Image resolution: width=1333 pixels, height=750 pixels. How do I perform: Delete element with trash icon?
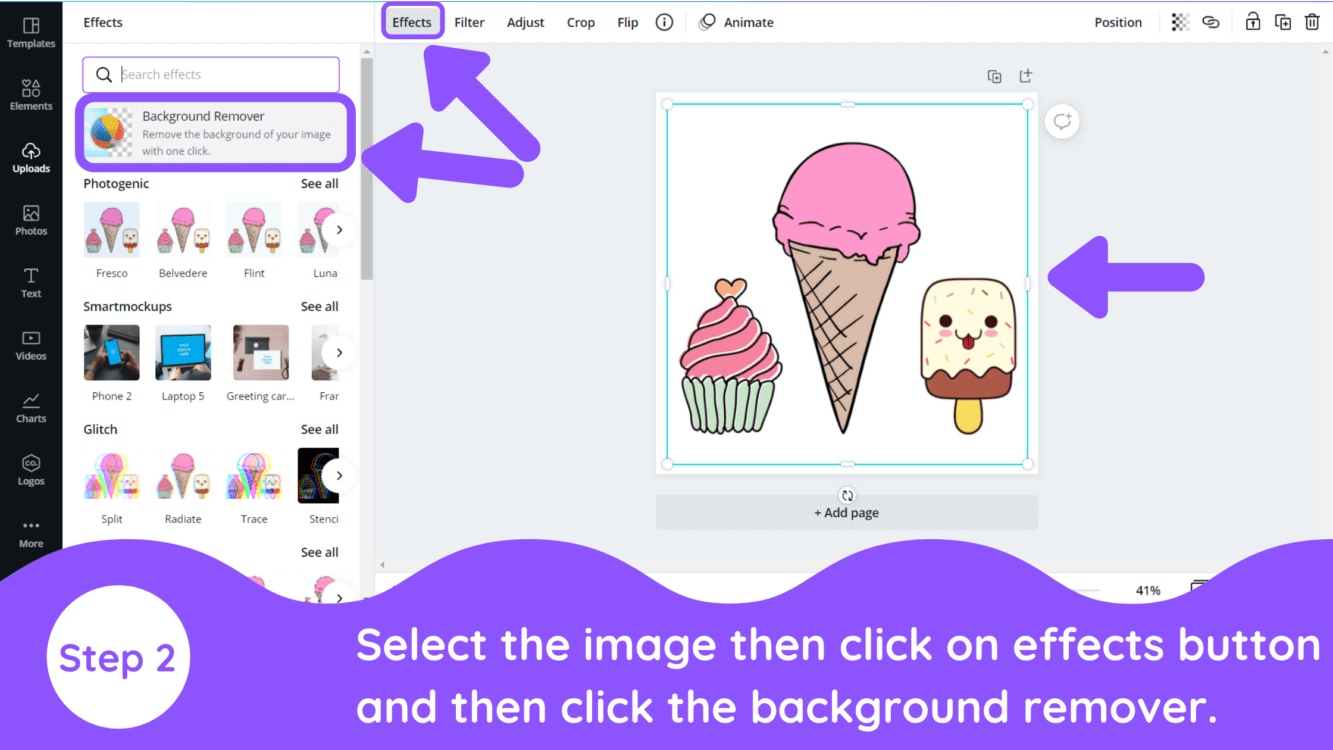pyautogui.click(x=1312, y=22)
